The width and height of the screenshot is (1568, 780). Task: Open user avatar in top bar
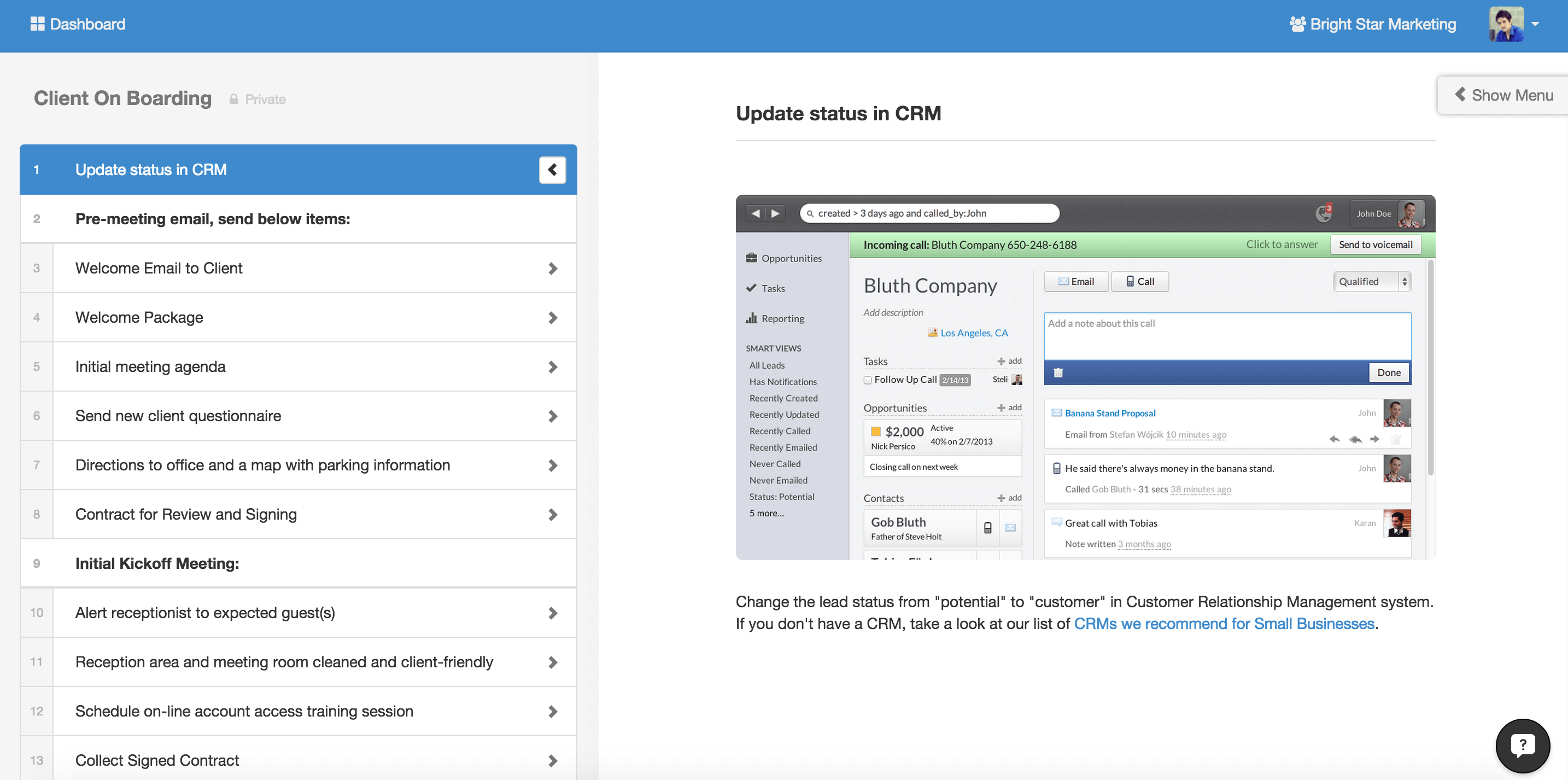tap(1506, 24)
